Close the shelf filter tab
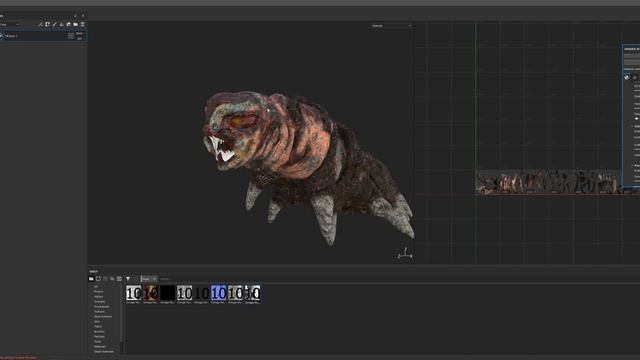This screenshot has height=360, width=640. tap(154, 279)
